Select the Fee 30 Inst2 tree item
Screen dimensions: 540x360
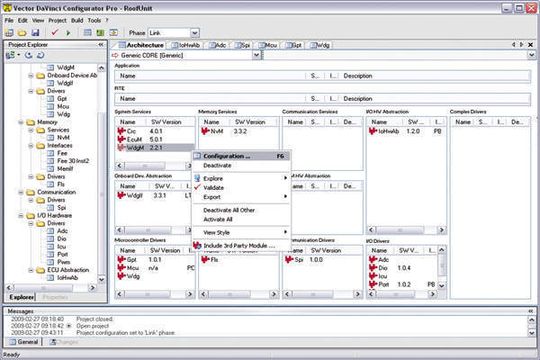click(73, 161)
